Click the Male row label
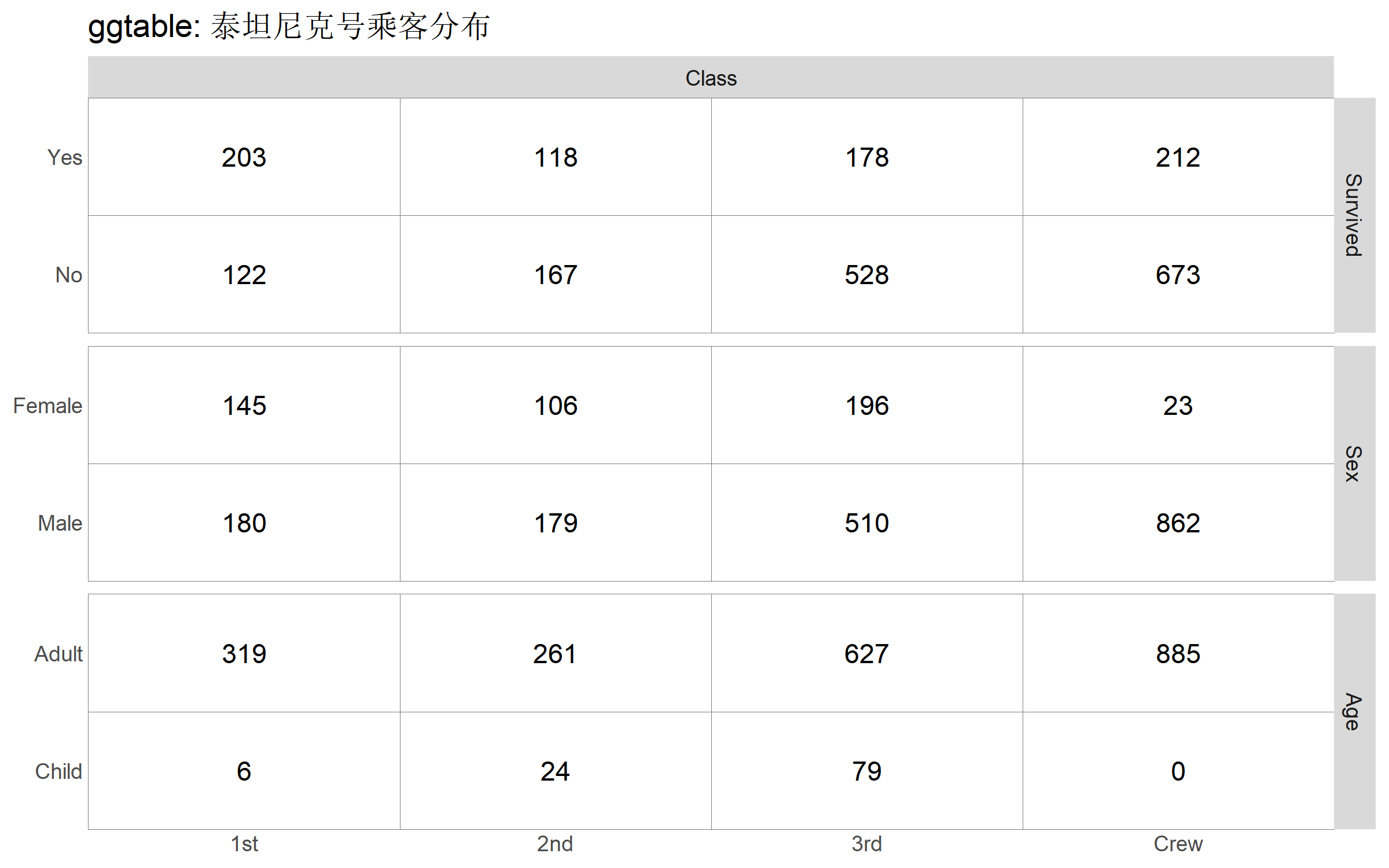The height and width of the screenshot is (868, 1389). tap(60, 523)
